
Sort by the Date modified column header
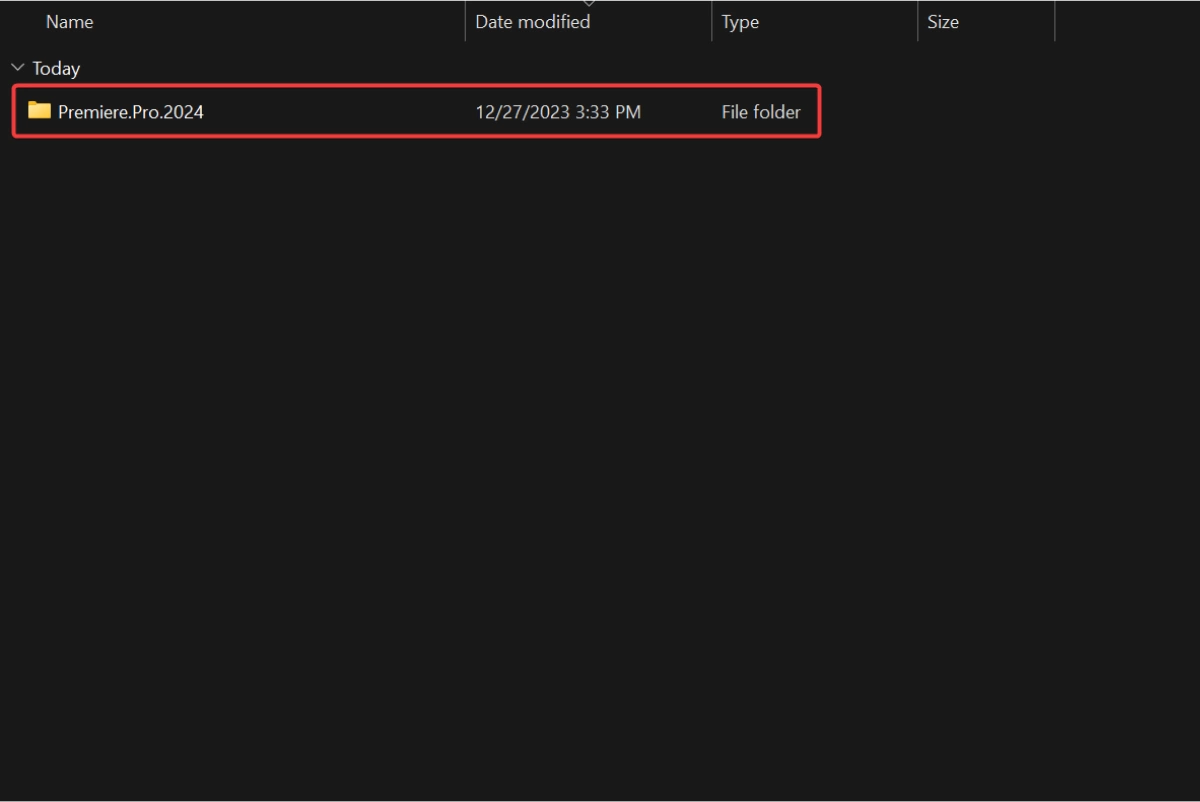coord(532,22)
